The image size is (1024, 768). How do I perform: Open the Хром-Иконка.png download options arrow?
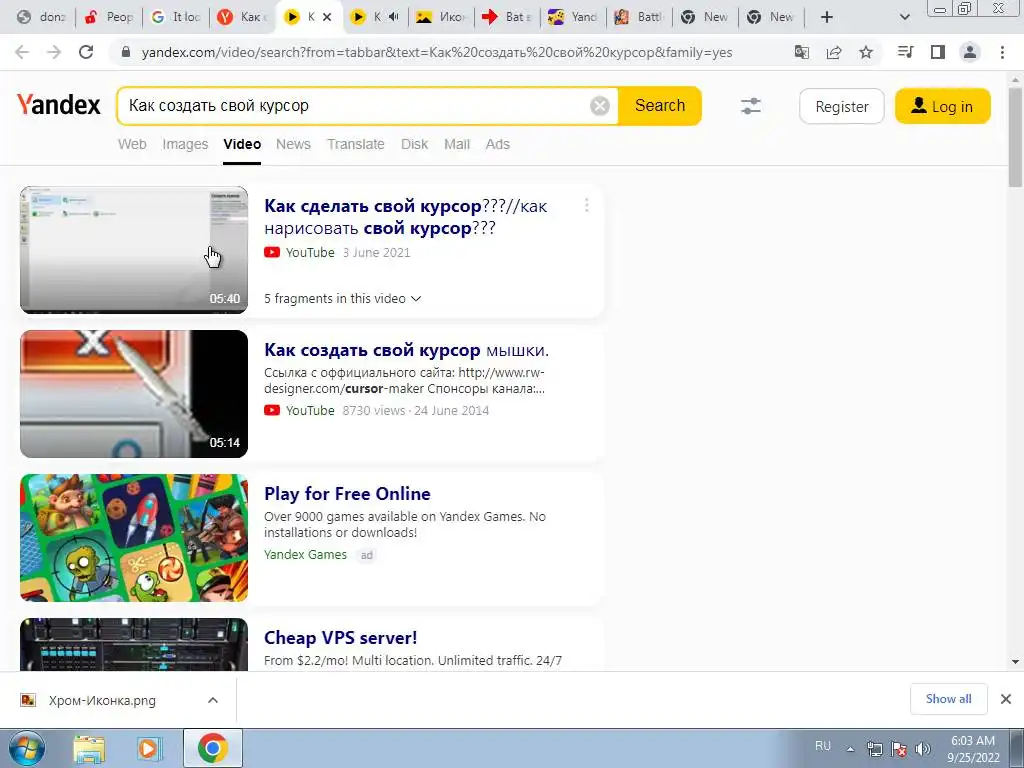213,700
